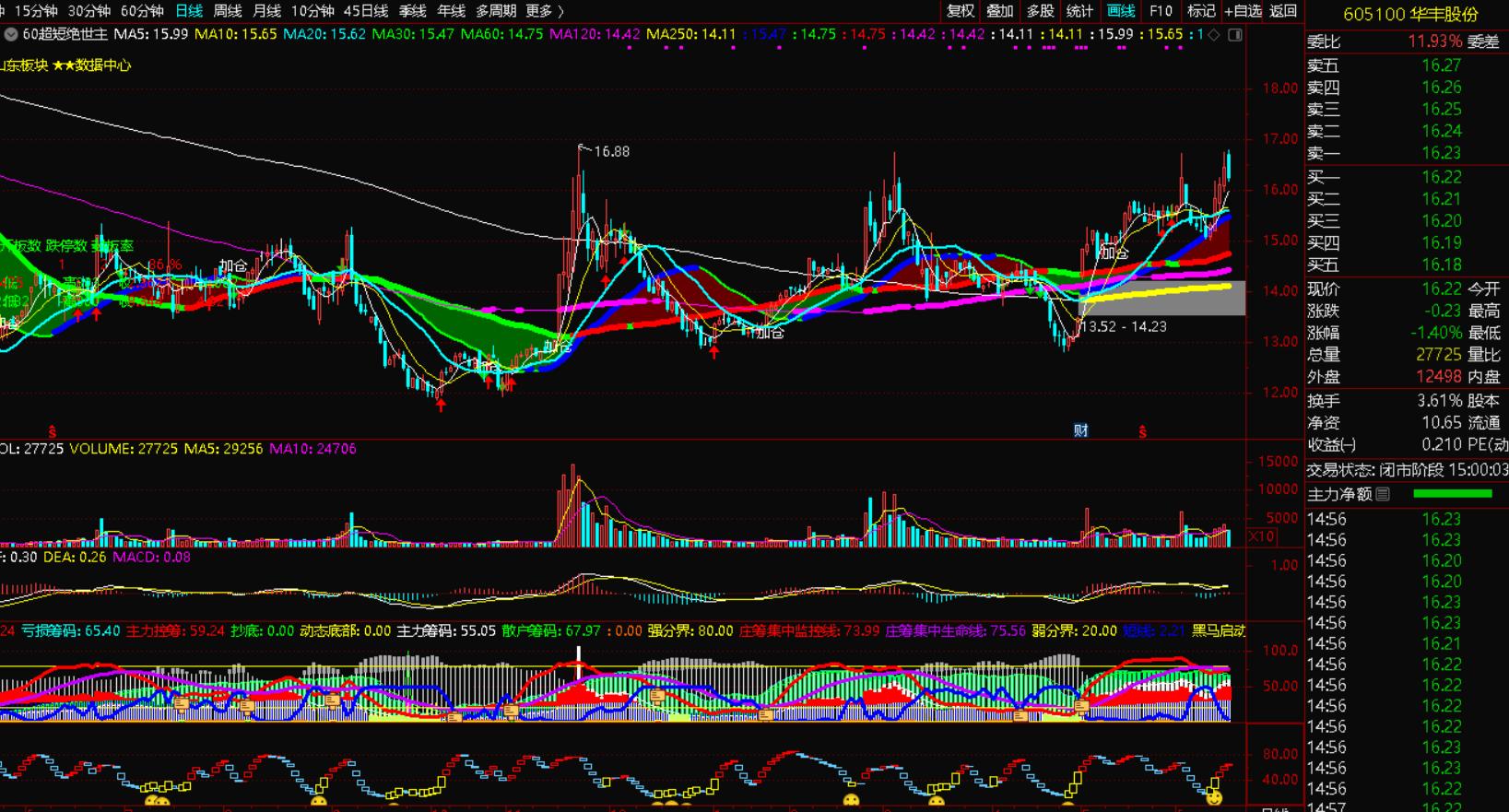
Task: Expand the indicator dropdown beside 60超短绝世主
Action: pos(11,34)
